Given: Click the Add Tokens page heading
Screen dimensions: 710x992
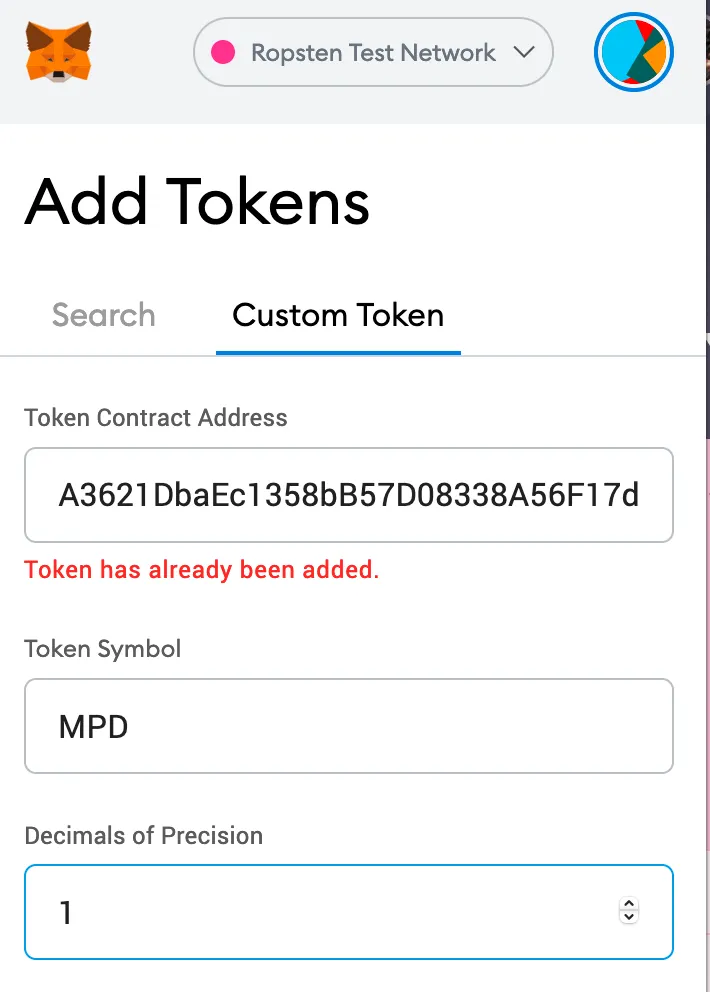Looking at the screenshot, I should click(x=197, y=202).
